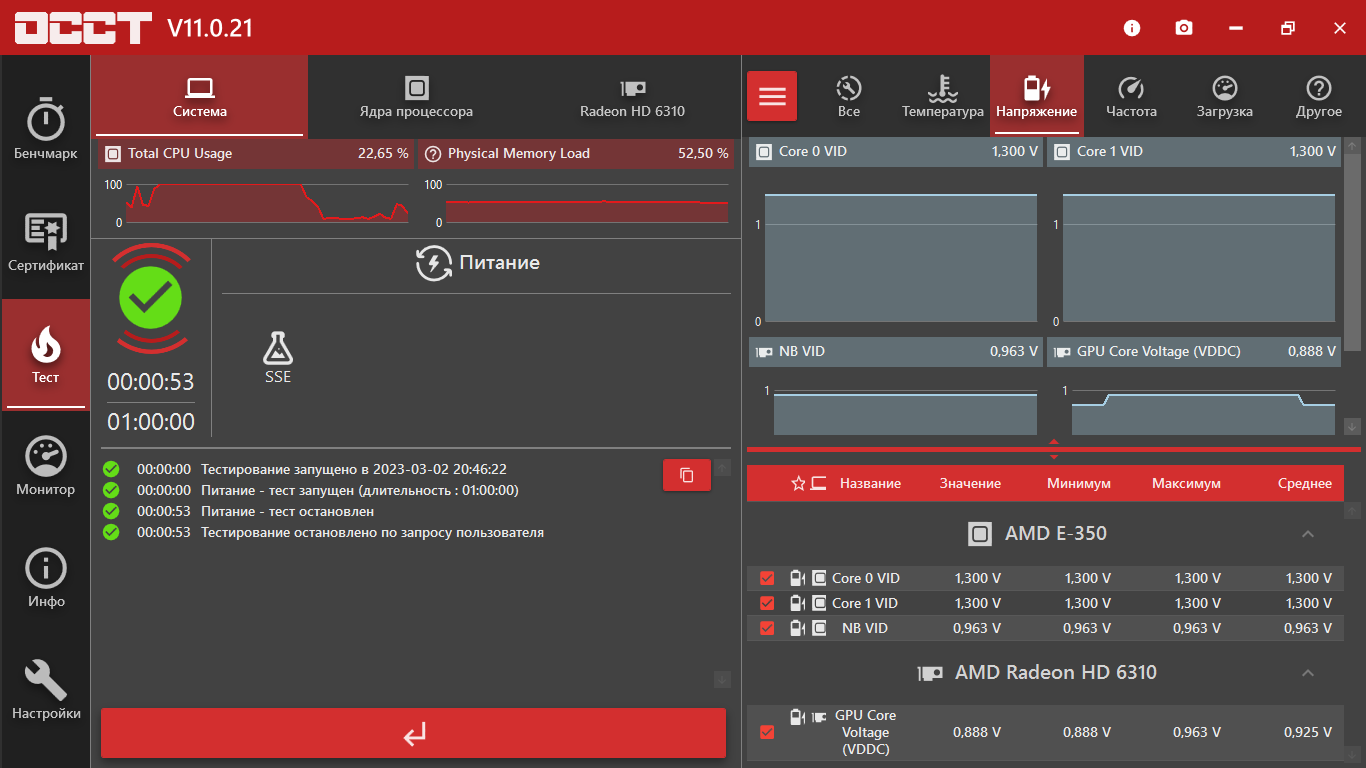1366x768 pixels.
Task: Click graphs panel scroll up arrow
Action: 1352,146
